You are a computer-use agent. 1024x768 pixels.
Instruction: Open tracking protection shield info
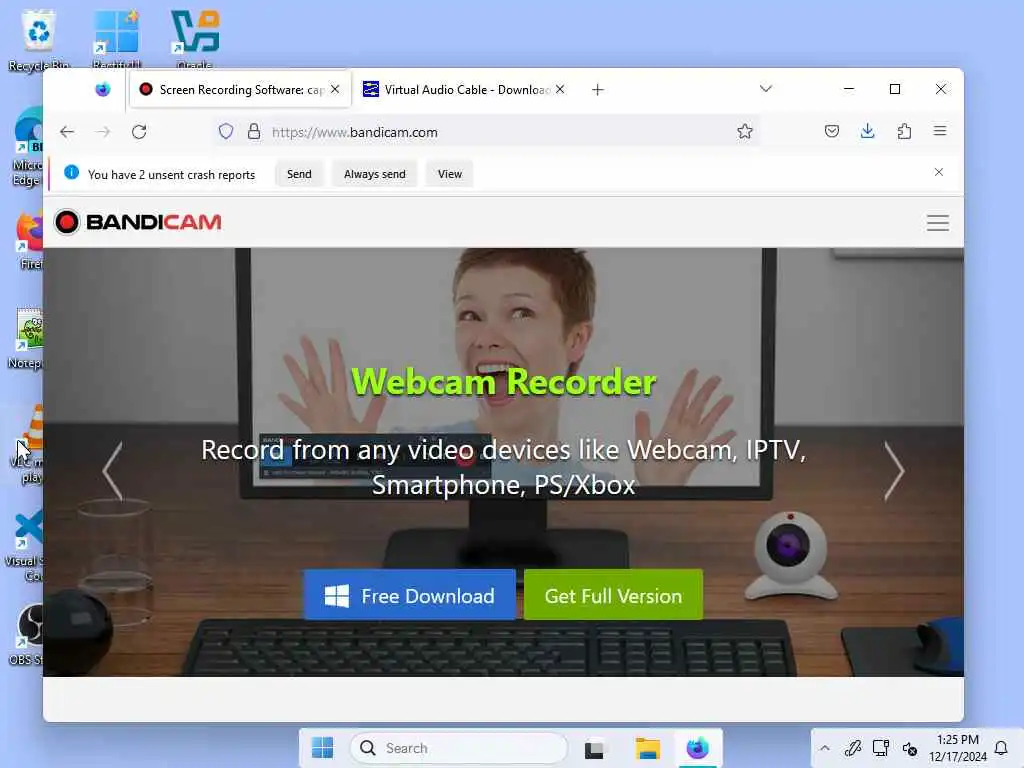226,132
